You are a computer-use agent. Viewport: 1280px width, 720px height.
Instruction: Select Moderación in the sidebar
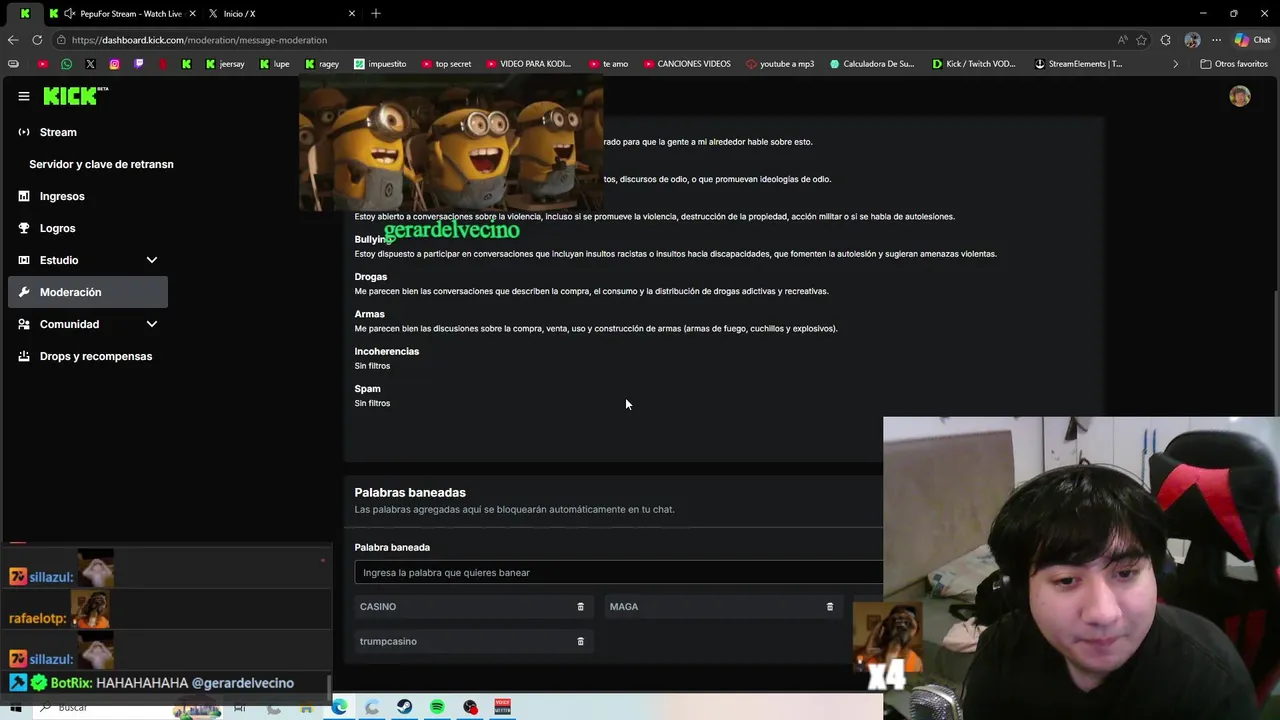(88, 292)
